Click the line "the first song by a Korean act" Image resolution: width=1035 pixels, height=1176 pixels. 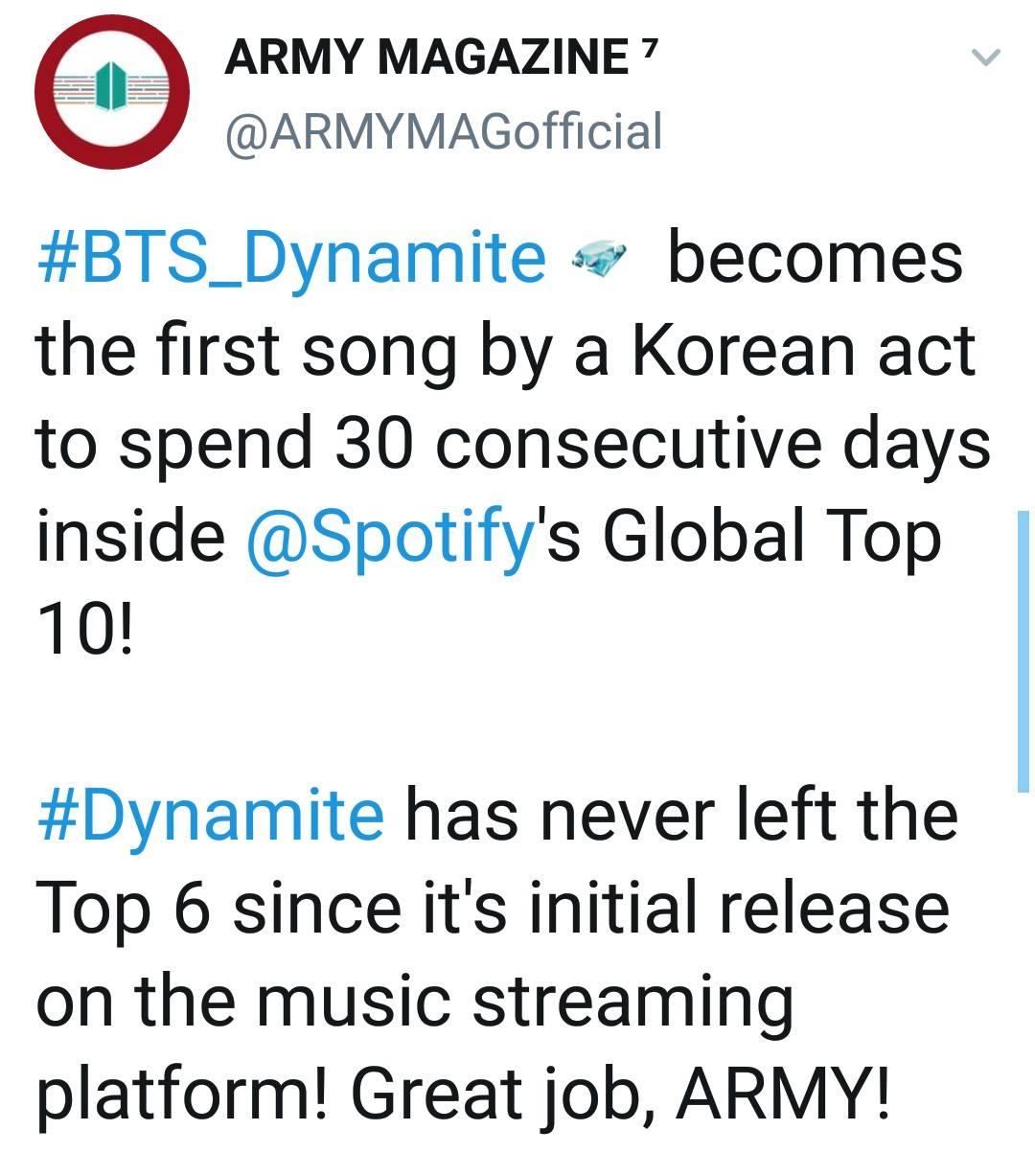click(x=506, y=350)
